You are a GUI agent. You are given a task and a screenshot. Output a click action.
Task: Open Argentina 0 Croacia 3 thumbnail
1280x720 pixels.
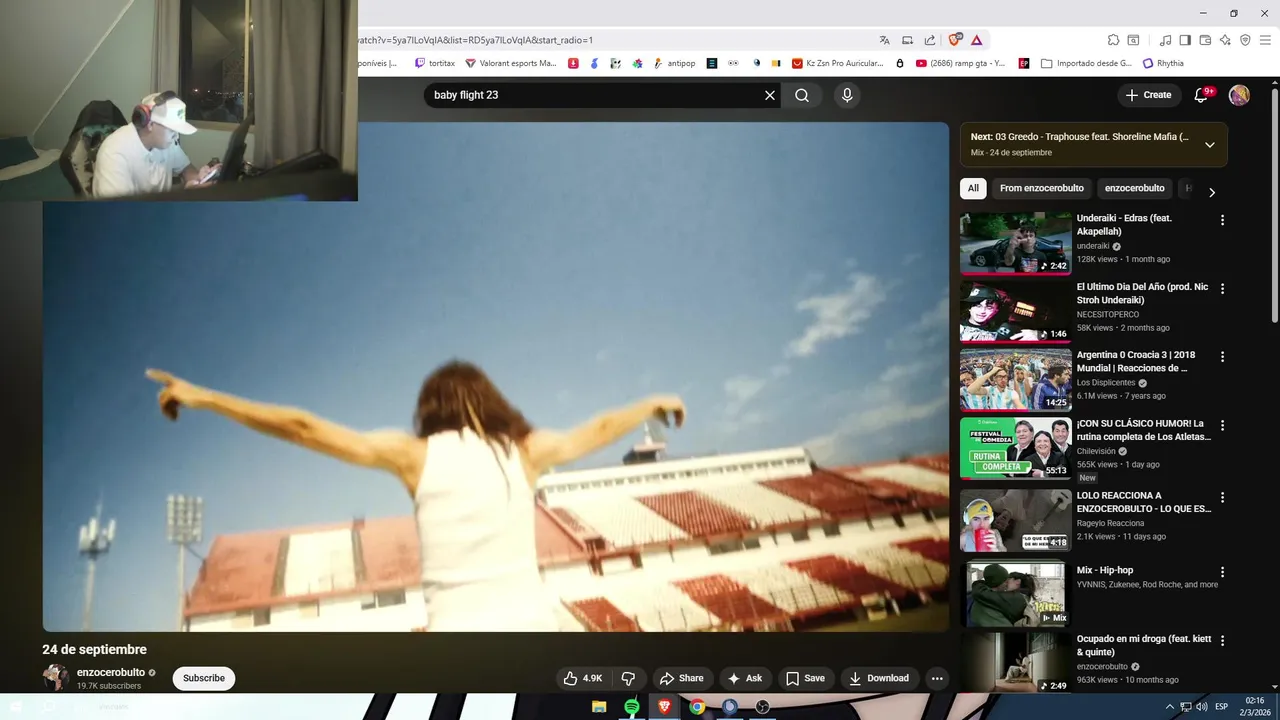pyautogui.click(x=1016, y=379)
